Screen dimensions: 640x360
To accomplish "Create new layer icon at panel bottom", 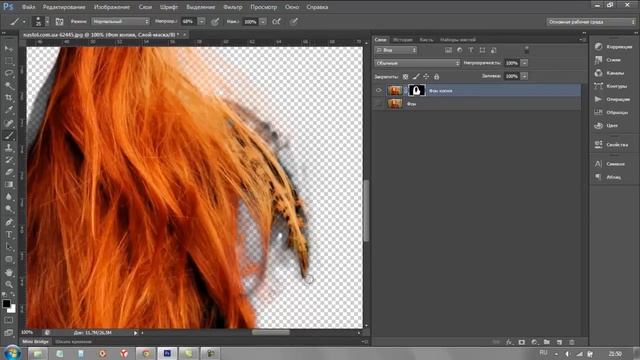I will [560, 342].
